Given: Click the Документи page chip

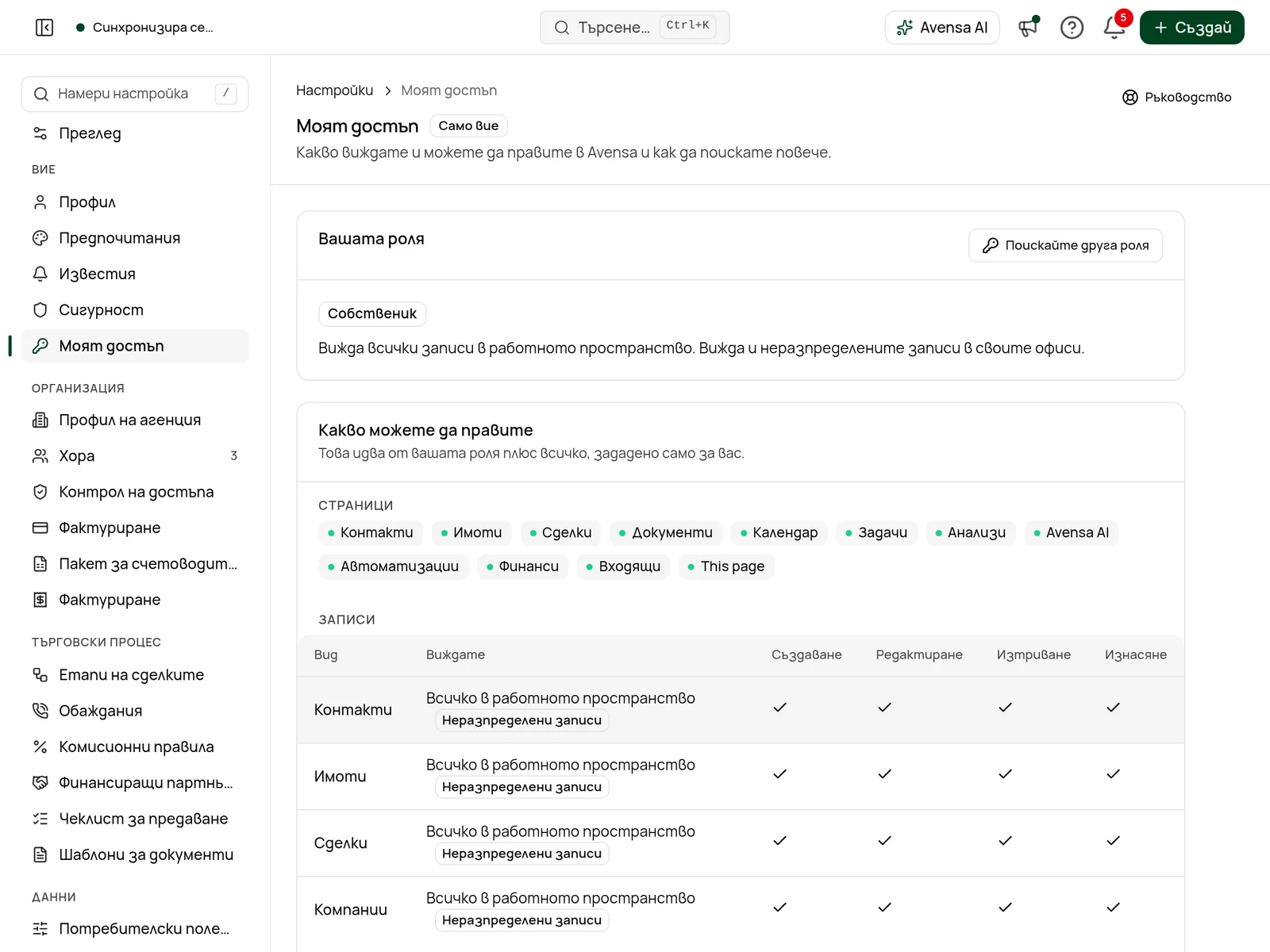Looking at the screenshot, I should pos(666,533).
